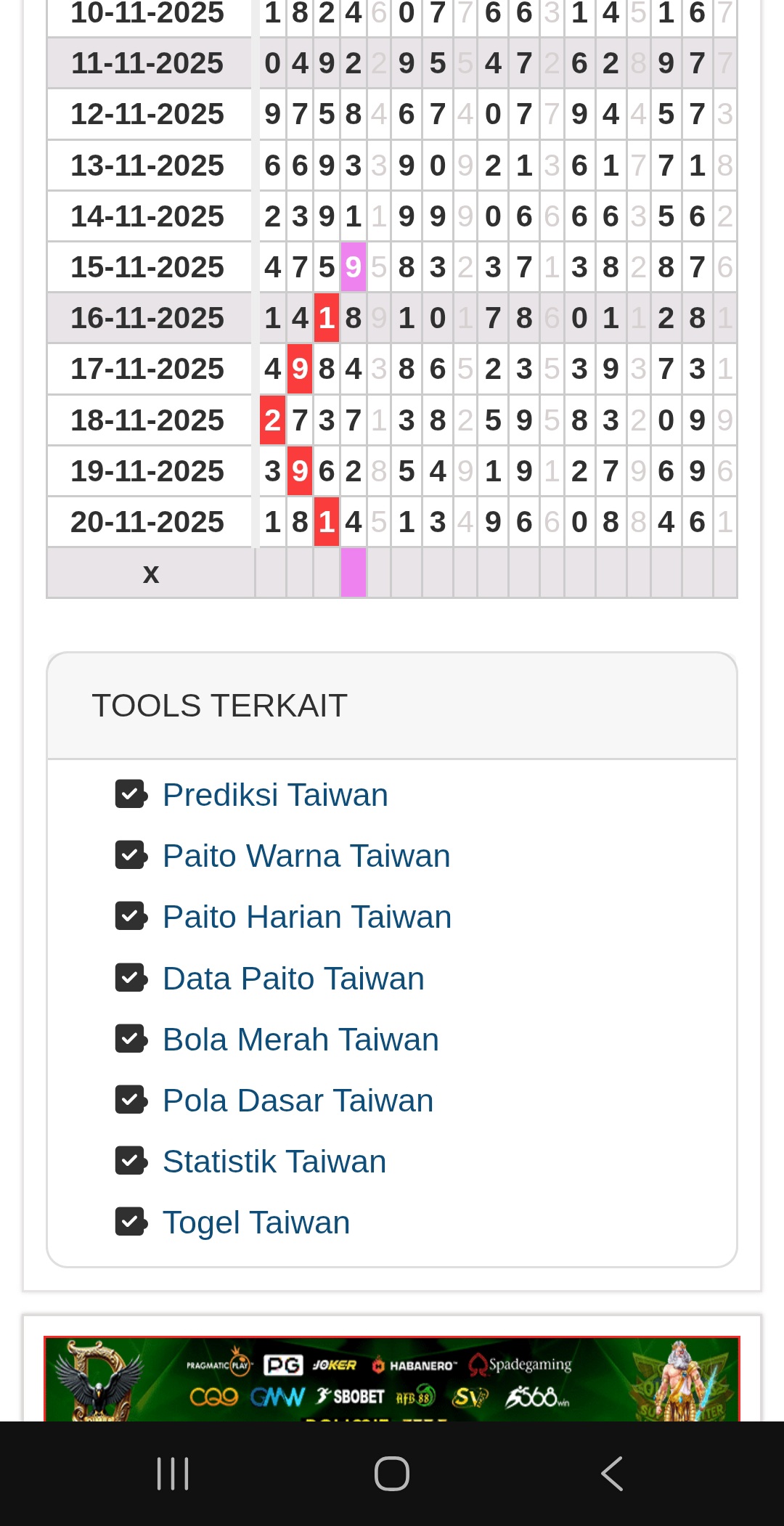Click the TOOLS TERKAIT header
Screen dimensions: 784x1526
pos(219,706)
